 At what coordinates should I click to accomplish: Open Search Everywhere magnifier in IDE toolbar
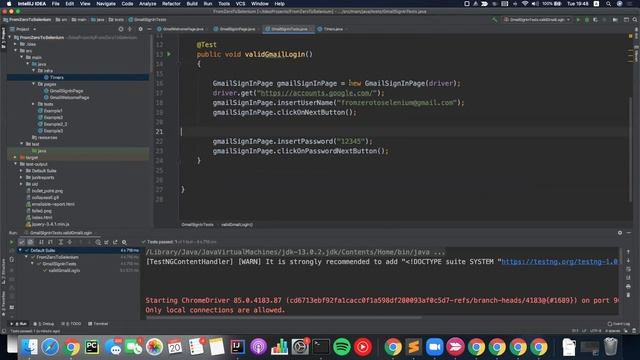pyautogui.click(x=635, y=20)
